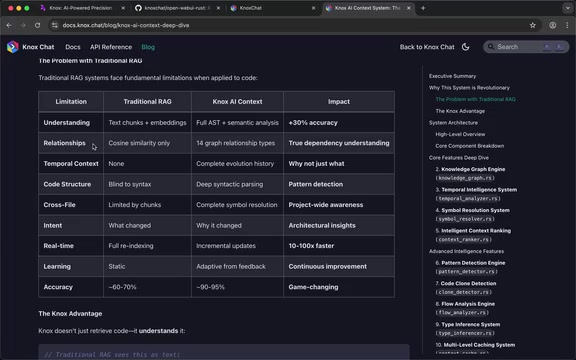Open the browser profile icon
This screenshot has height=360, width=576.
tap(552, 25)
